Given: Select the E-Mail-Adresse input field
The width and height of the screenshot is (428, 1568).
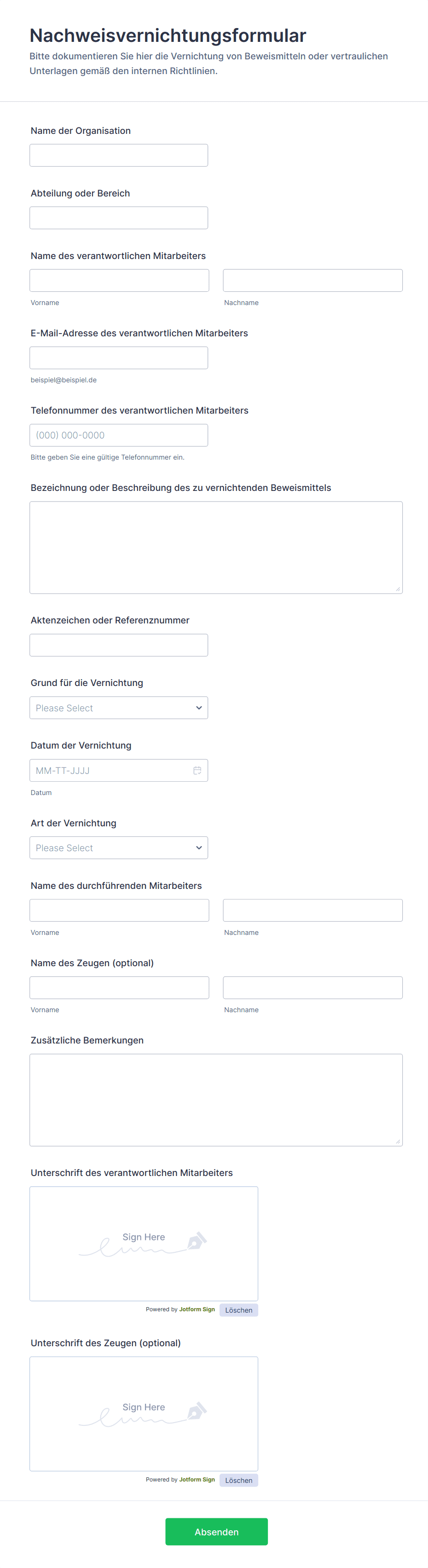Looking at the screenshot, I should (119, 358).
